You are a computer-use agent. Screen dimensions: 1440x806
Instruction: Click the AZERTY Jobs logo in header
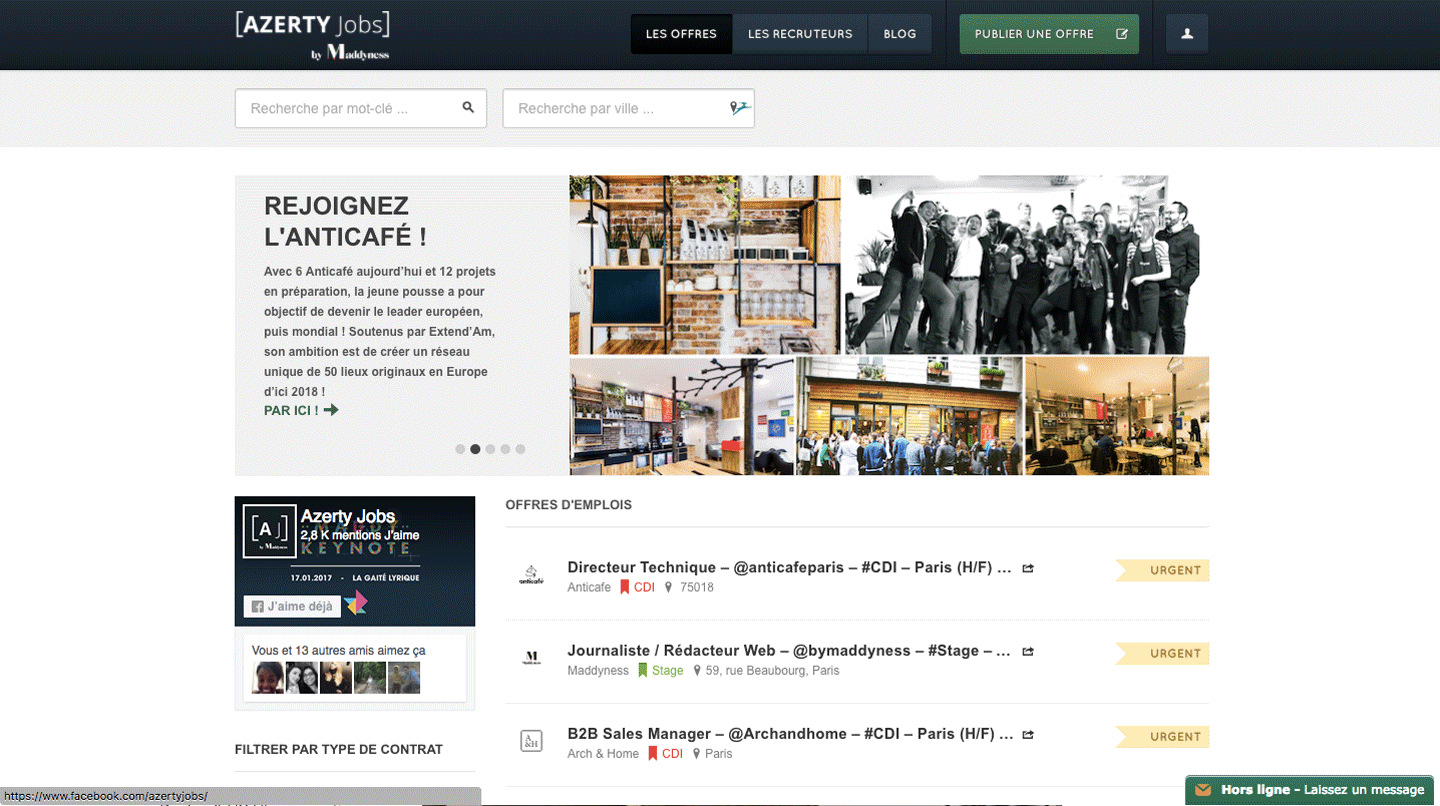point(312,36)
